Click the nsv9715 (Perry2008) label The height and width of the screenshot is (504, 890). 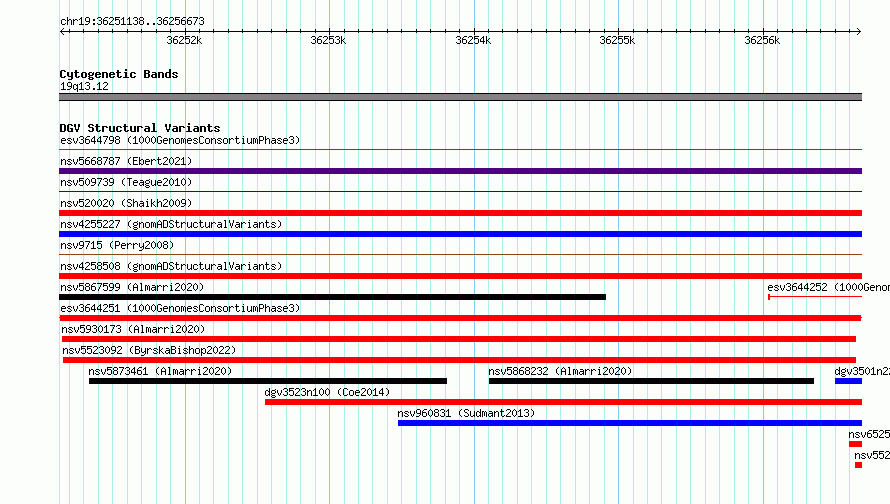pyautogui.click(x=117, y=245)
